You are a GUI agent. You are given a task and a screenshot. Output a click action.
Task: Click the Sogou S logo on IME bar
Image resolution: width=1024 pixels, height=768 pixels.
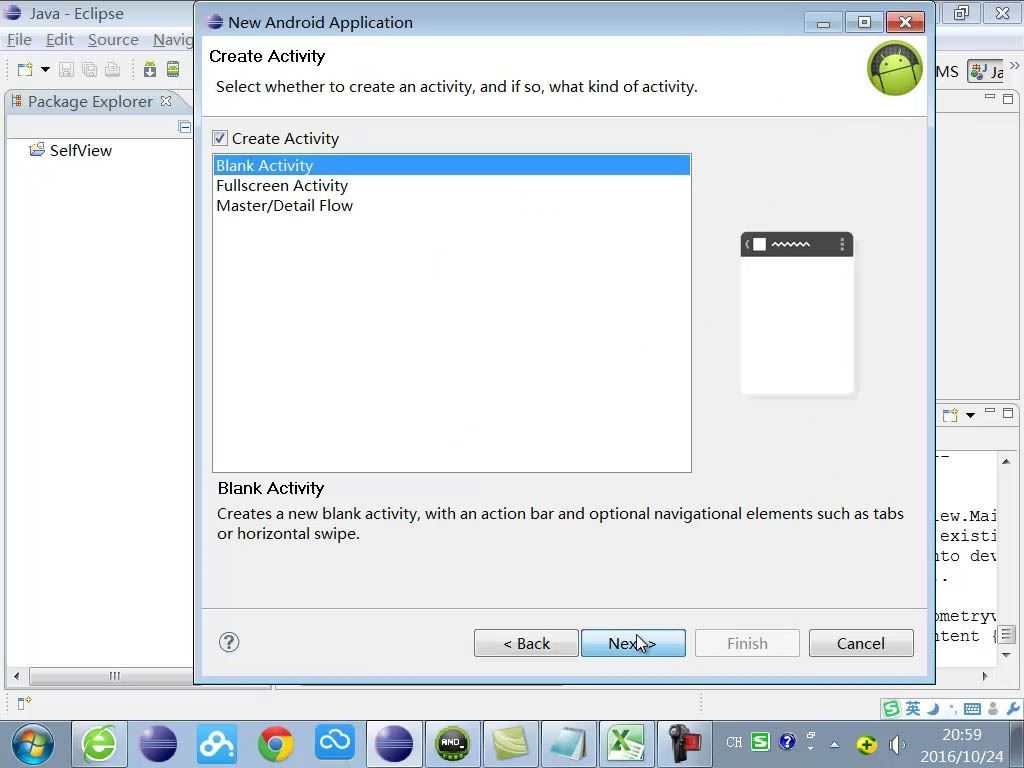coord(891,709)
